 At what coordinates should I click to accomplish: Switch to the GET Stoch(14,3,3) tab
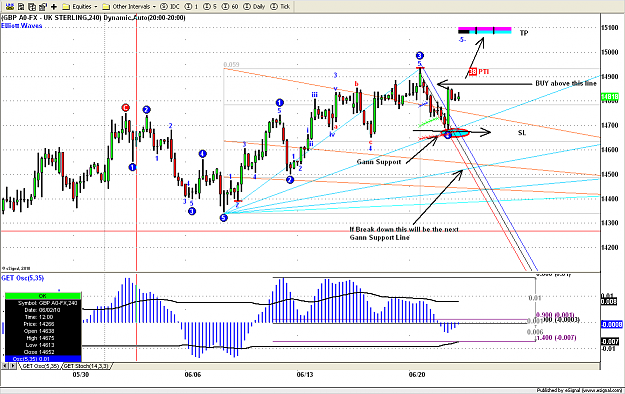pyautogui.click(x=86, y=366)
